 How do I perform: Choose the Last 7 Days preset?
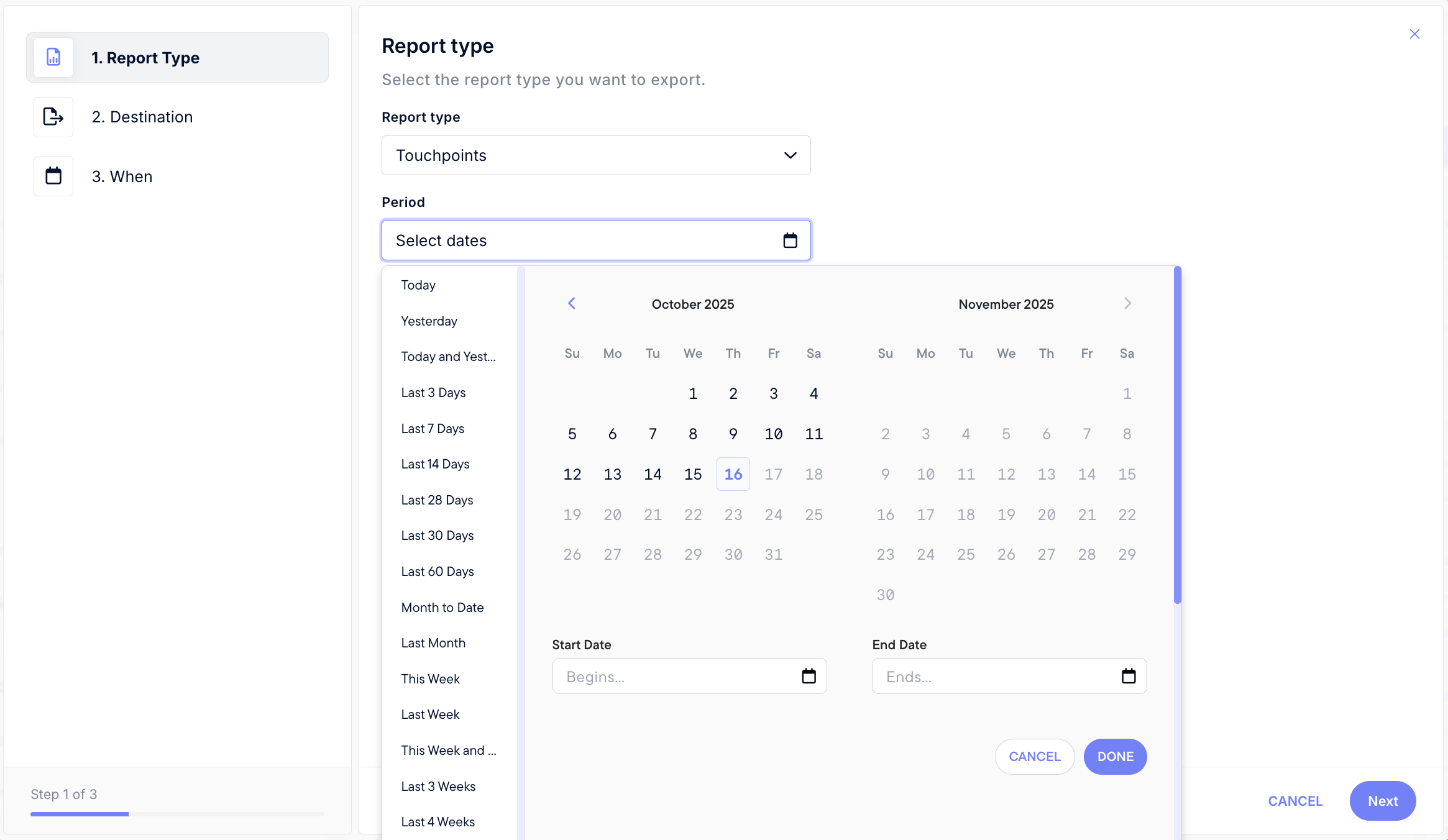[433, 429]
